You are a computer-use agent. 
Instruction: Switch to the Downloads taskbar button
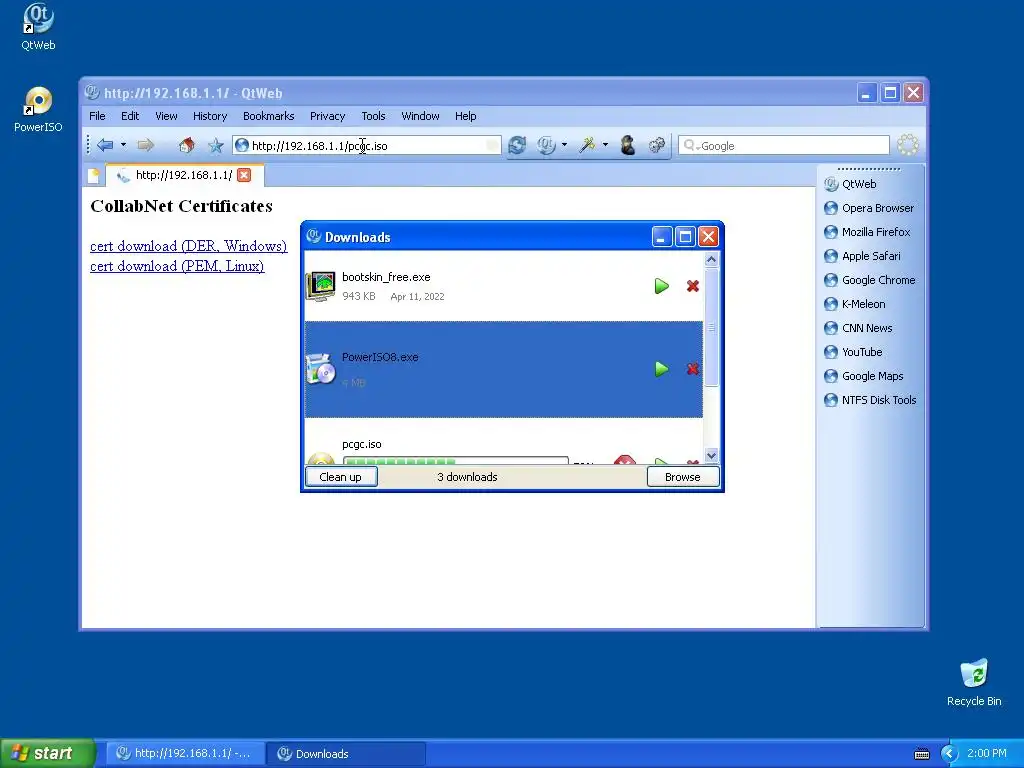pyautogui.click(x=346, y=754)
